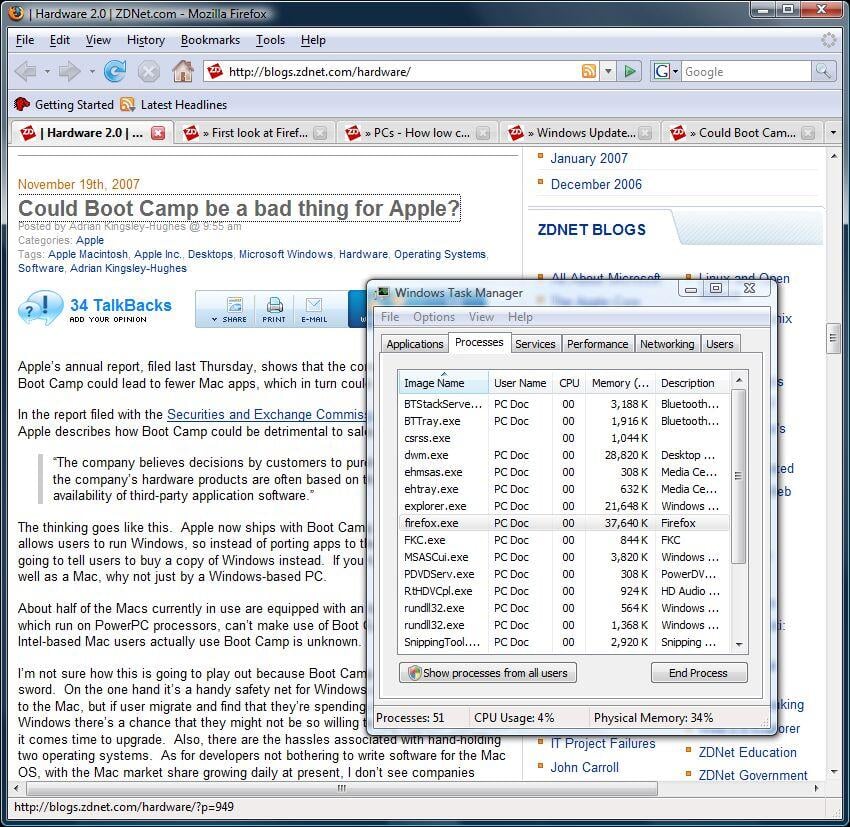Switch to Task Manager Applications tab
850x827 pixels.
415,344
